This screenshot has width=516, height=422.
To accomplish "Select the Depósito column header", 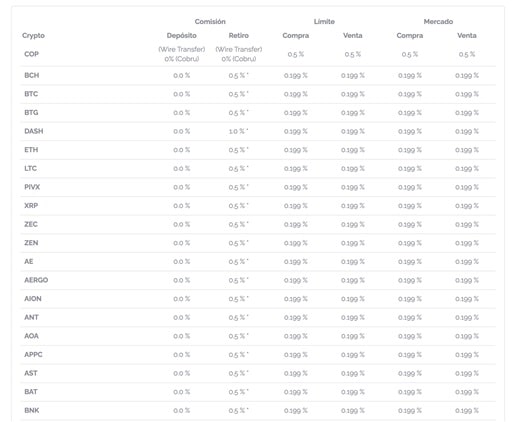I will pyautogui.click(x=182, y=35).
